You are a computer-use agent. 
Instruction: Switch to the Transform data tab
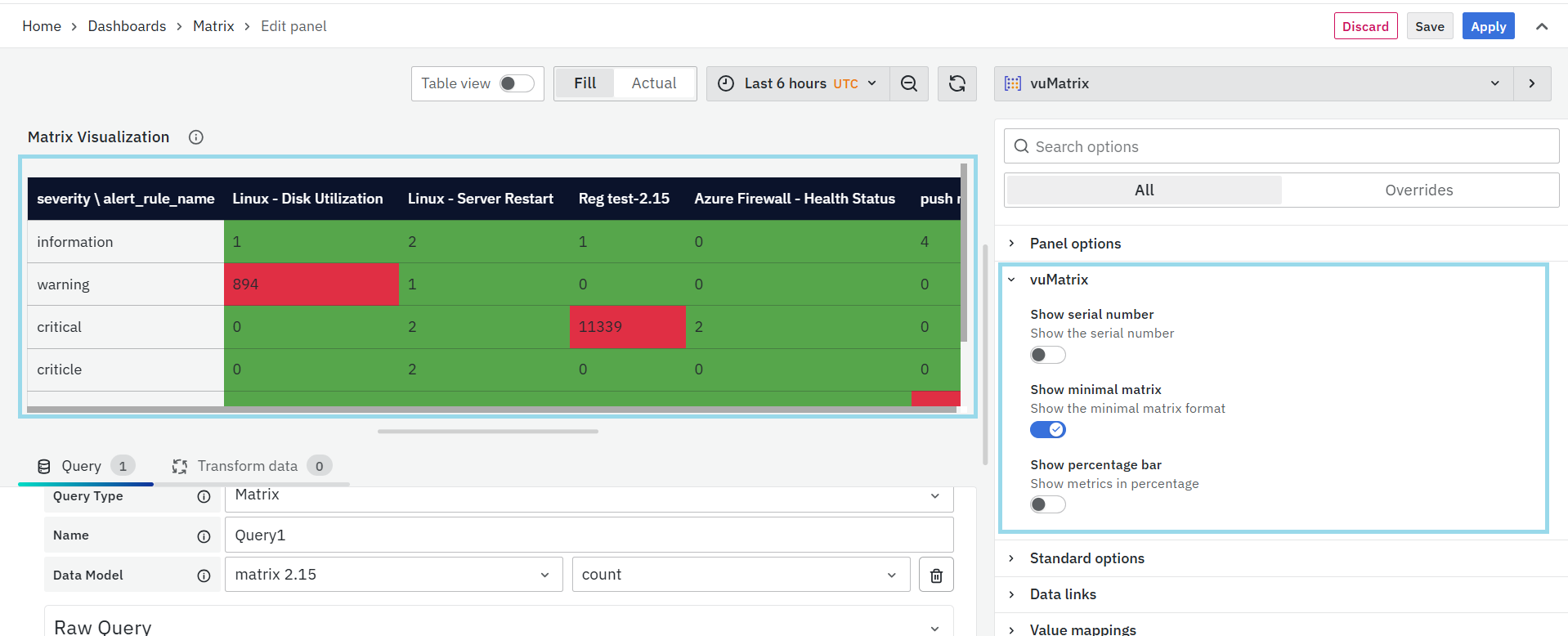pos(248,466)
